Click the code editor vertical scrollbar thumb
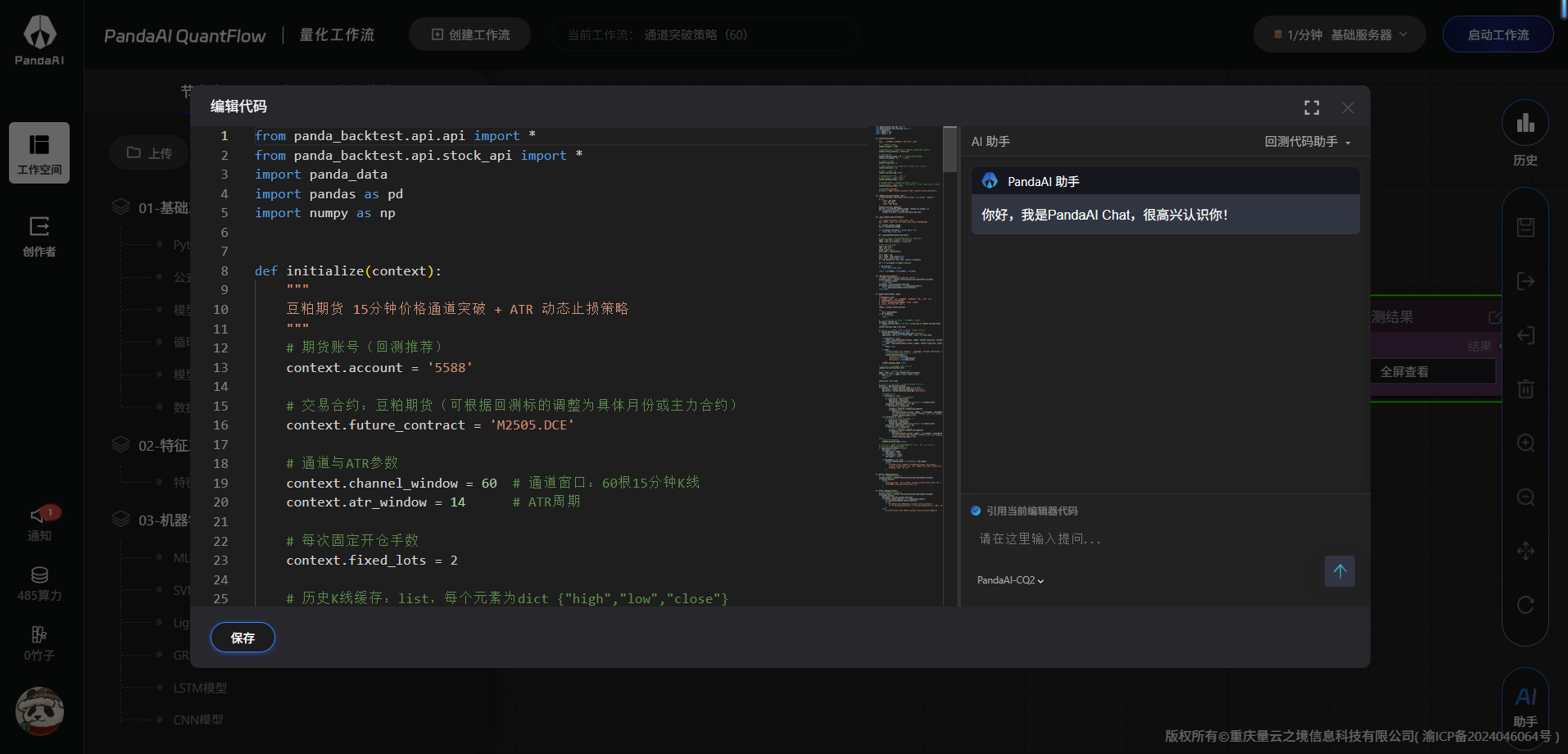The image size is (1568, 754). pos(950,149)
